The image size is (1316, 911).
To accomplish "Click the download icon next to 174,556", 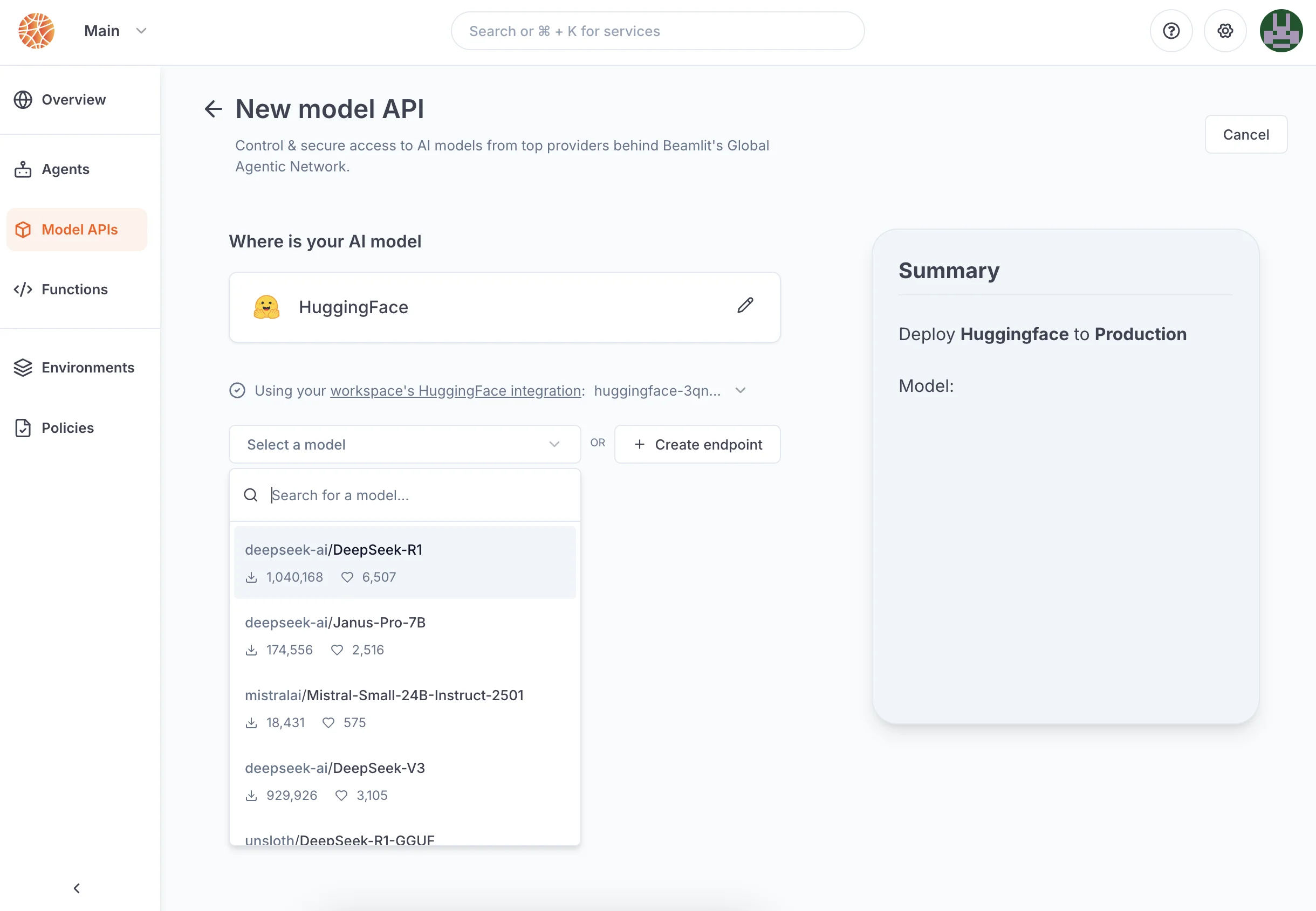I will [x=251, y=650].
